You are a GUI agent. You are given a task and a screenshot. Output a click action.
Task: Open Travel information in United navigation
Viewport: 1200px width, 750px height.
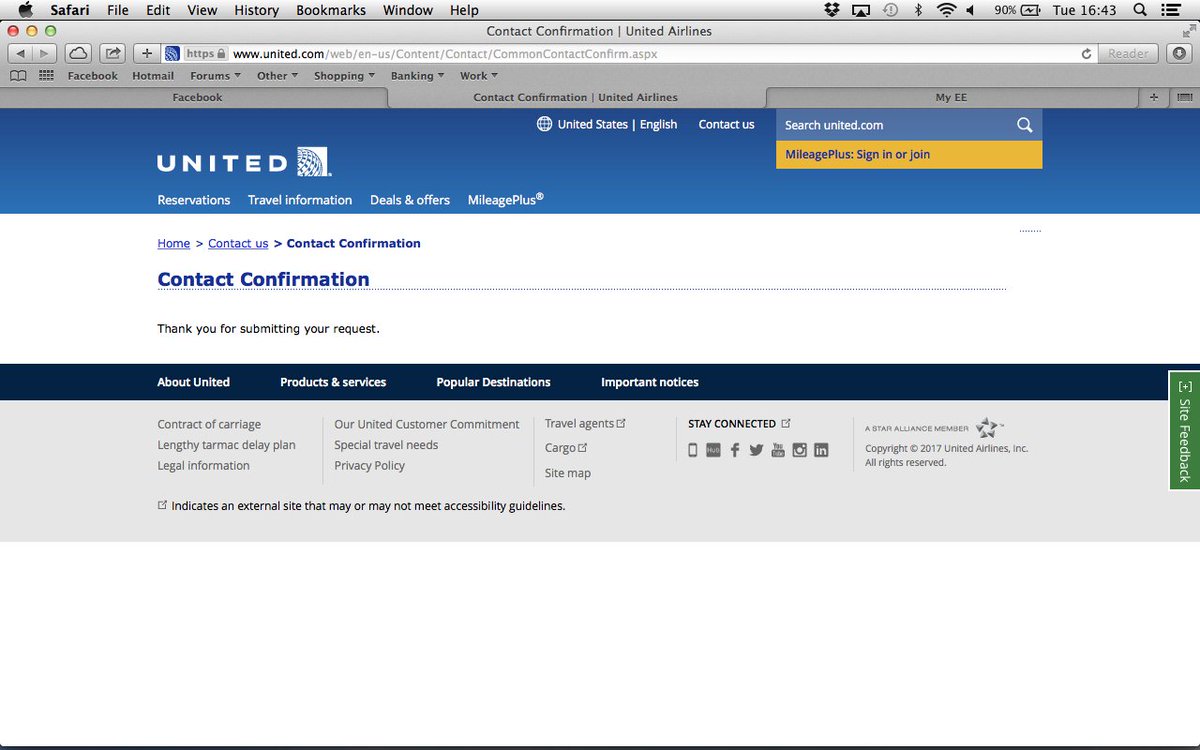tap(300, 200)
